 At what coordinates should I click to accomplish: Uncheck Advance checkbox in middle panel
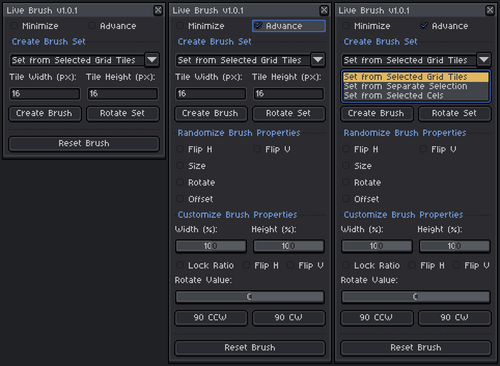pyautogui.click(x=258, y=26)
